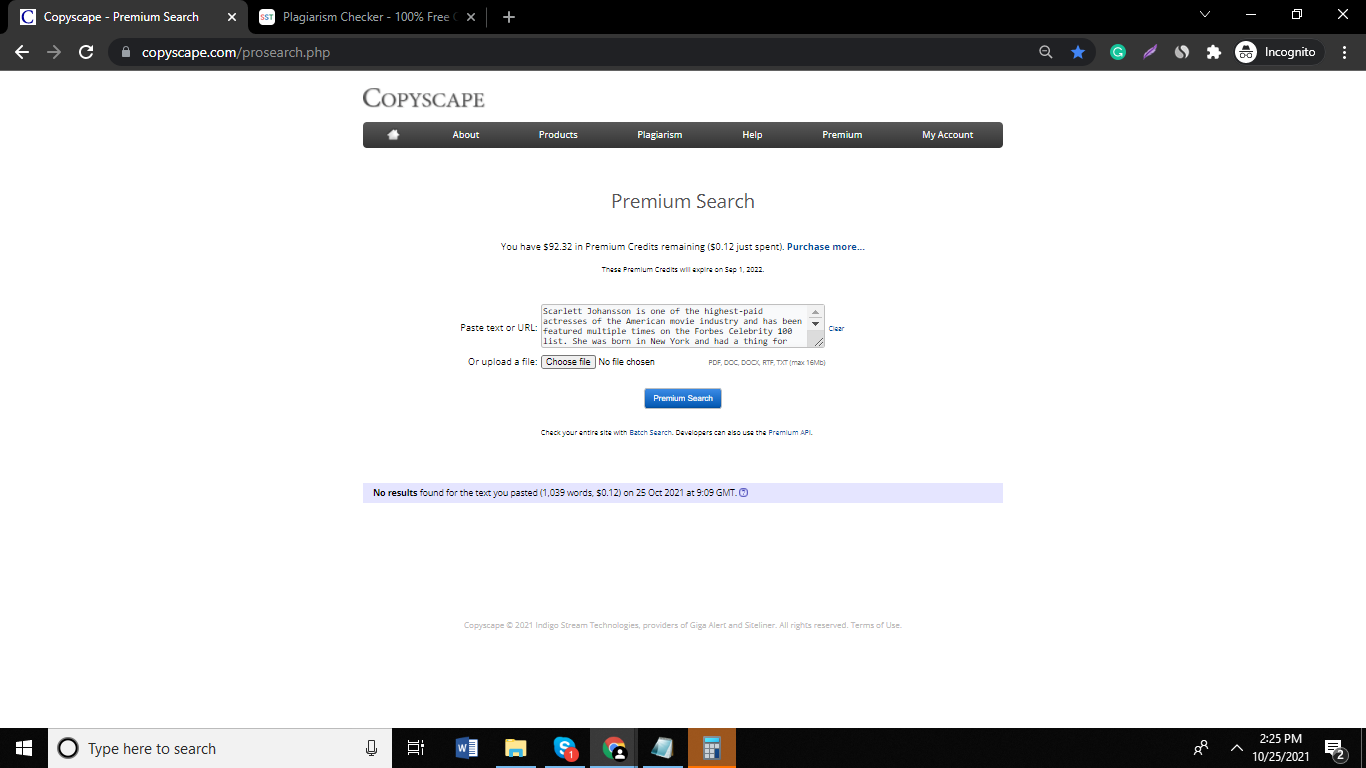Click the People icon in system tray
The width and height of the screenshot is (1366, 768).
click(x=1201, y=748)
